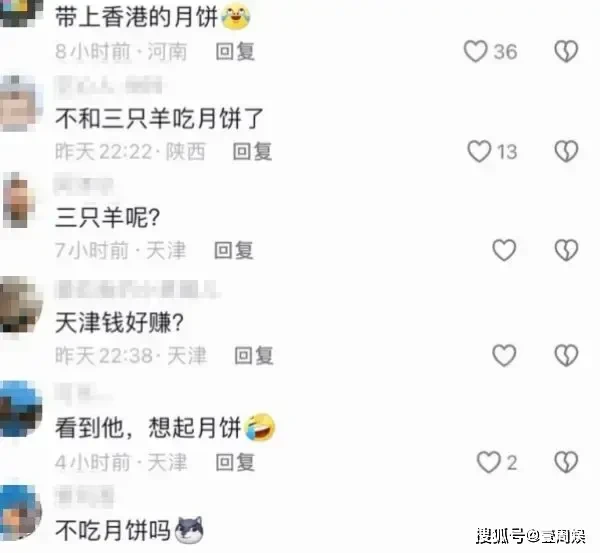Select the comment text 不吃月饼吗

pos(113,530)
